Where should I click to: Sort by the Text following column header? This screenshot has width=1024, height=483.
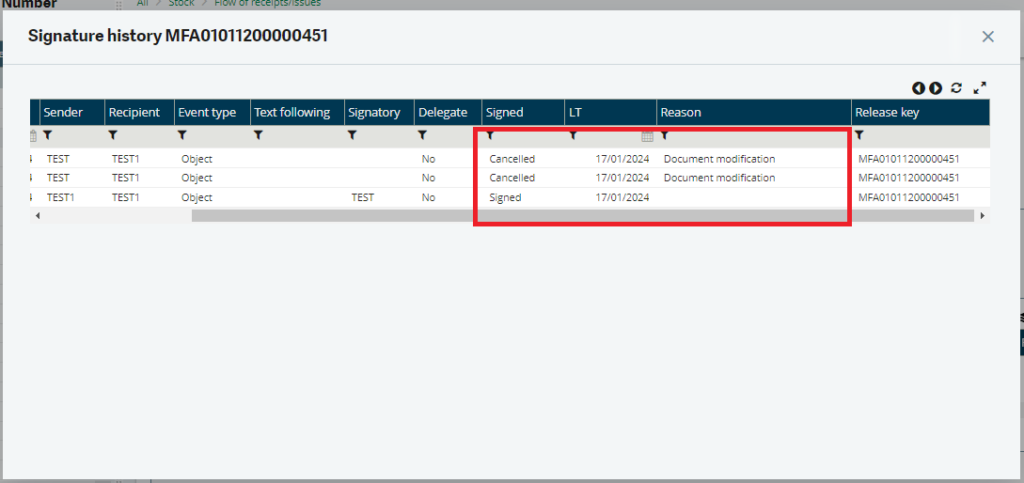tap(293, 113)
